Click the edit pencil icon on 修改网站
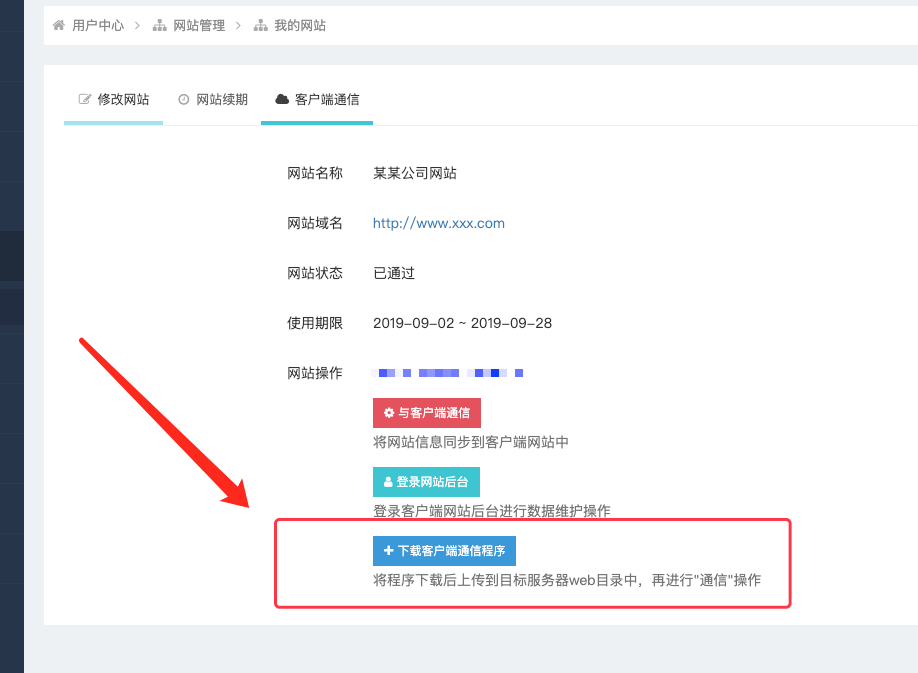Image resolution: width=918 pixels, height=673 pixels. click(85, 99)
